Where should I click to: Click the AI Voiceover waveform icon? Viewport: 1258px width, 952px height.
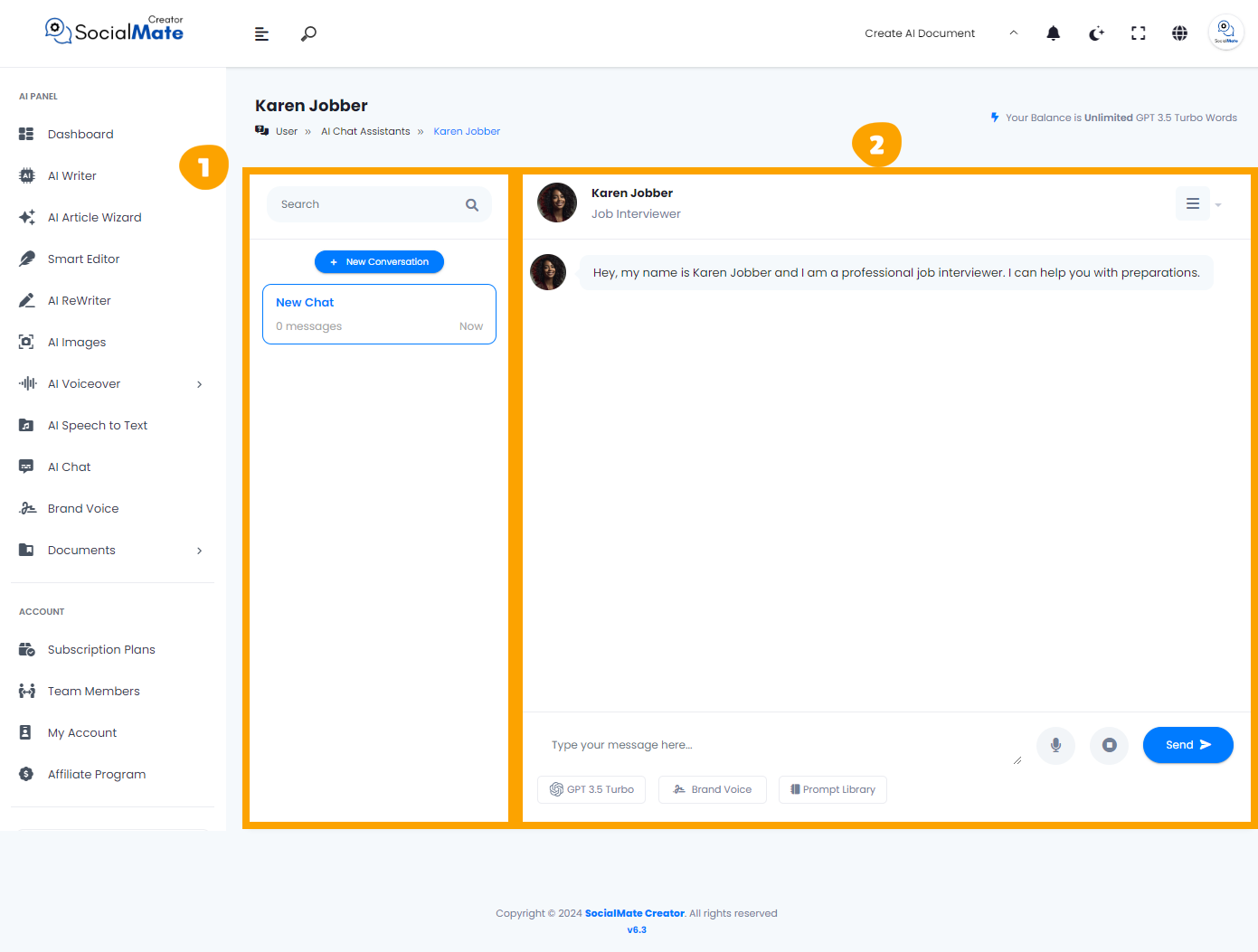coord(27,383)
